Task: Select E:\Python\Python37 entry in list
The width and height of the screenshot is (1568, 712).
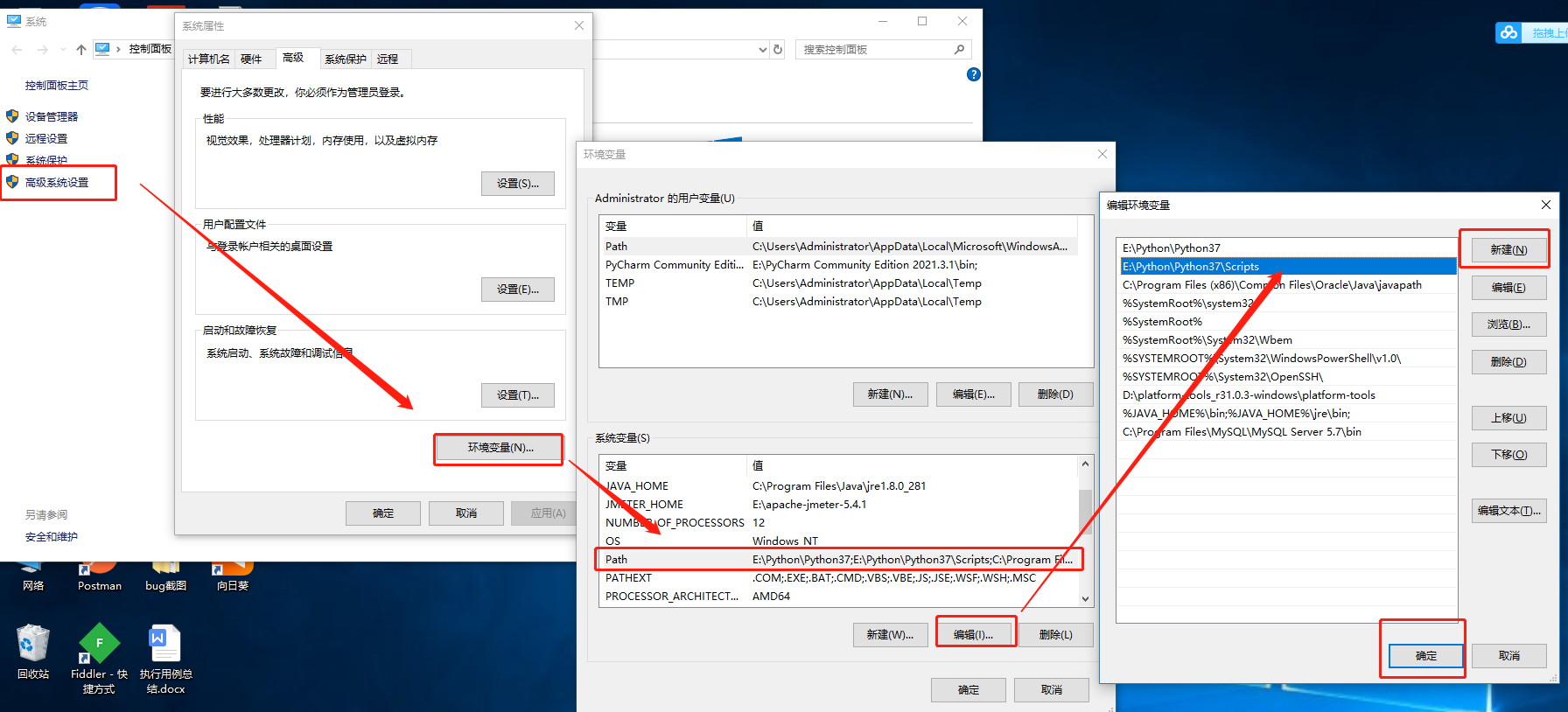Action: 1172,248
